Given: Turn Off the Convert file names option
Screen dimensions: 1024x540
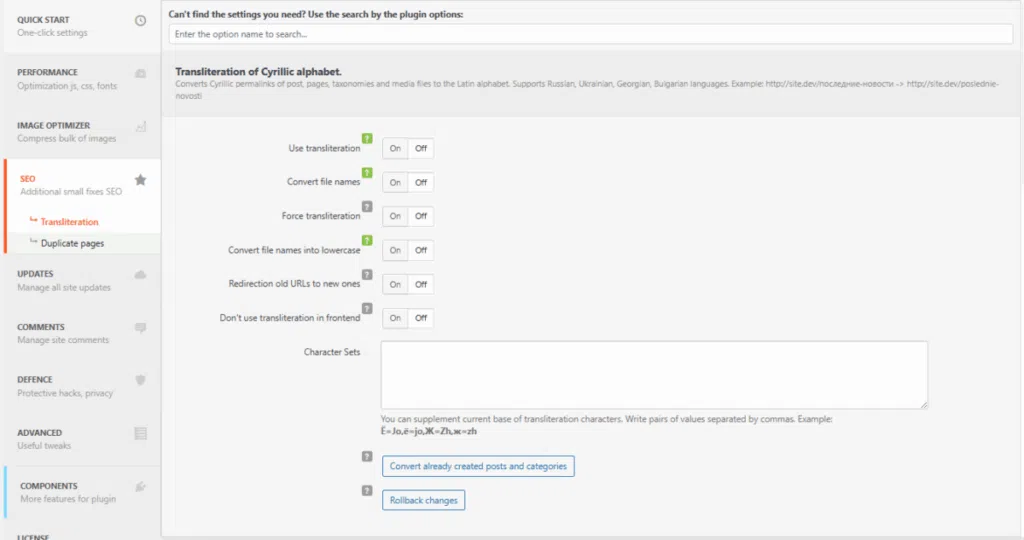Looking at the screenshot, I should pos(421,183).
